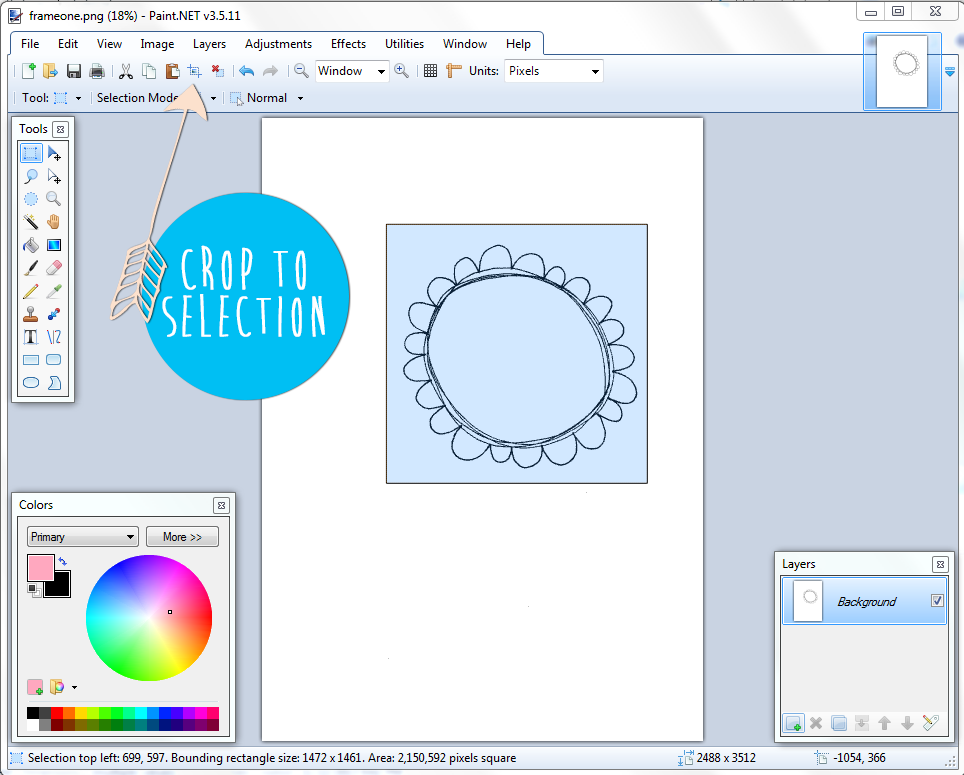Delete the selected layer
This screenshot has height=775, width=964.
coord(816,723)
